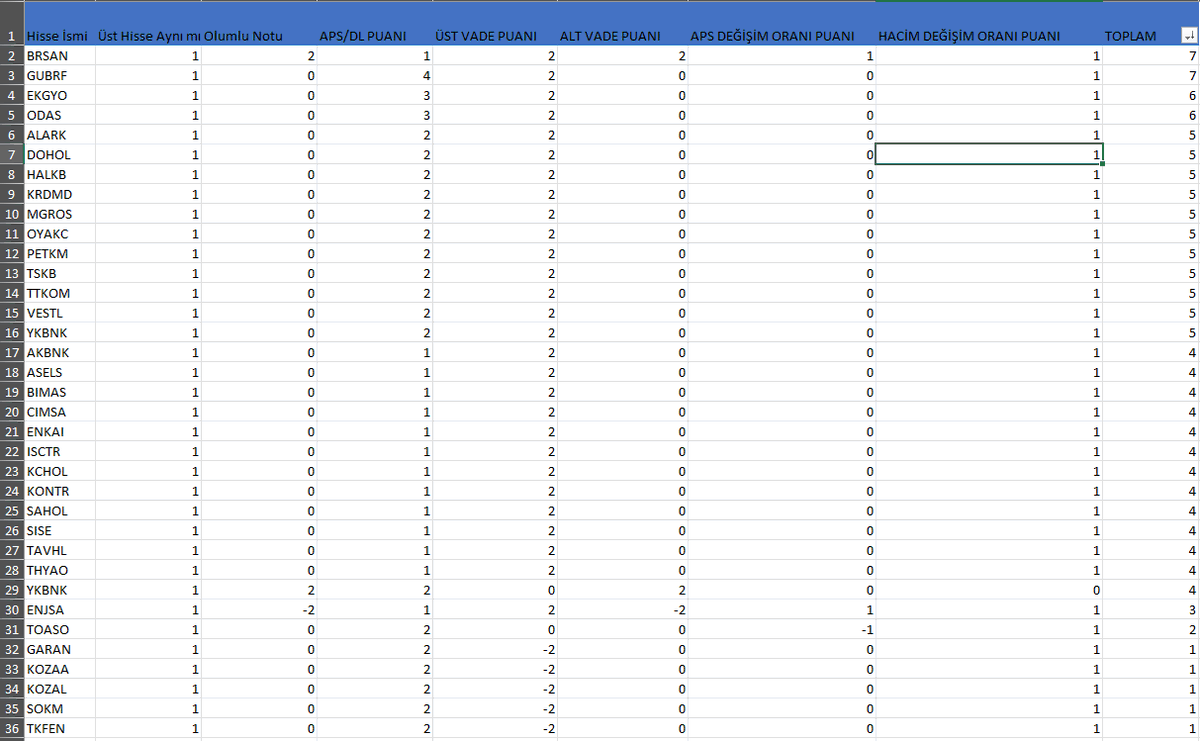Click the KCHOL stock name cell

click(x=58, y=471)
